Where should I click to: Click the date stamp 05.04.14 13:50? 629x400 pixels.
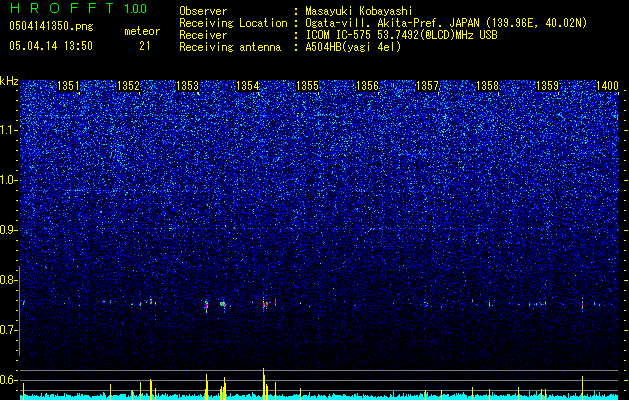[x=51, y=46]
